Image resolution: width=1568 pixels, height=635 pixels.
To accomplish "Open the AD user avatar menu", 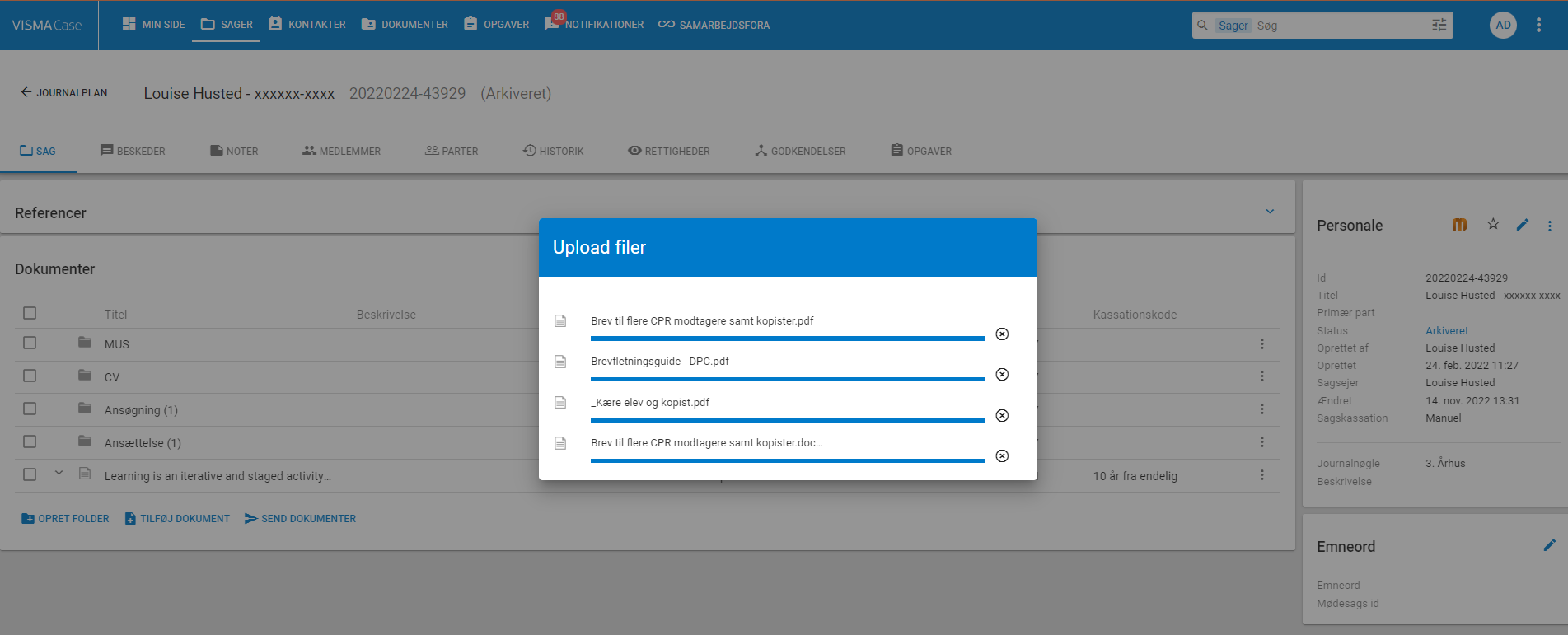I will point(1503,25).
